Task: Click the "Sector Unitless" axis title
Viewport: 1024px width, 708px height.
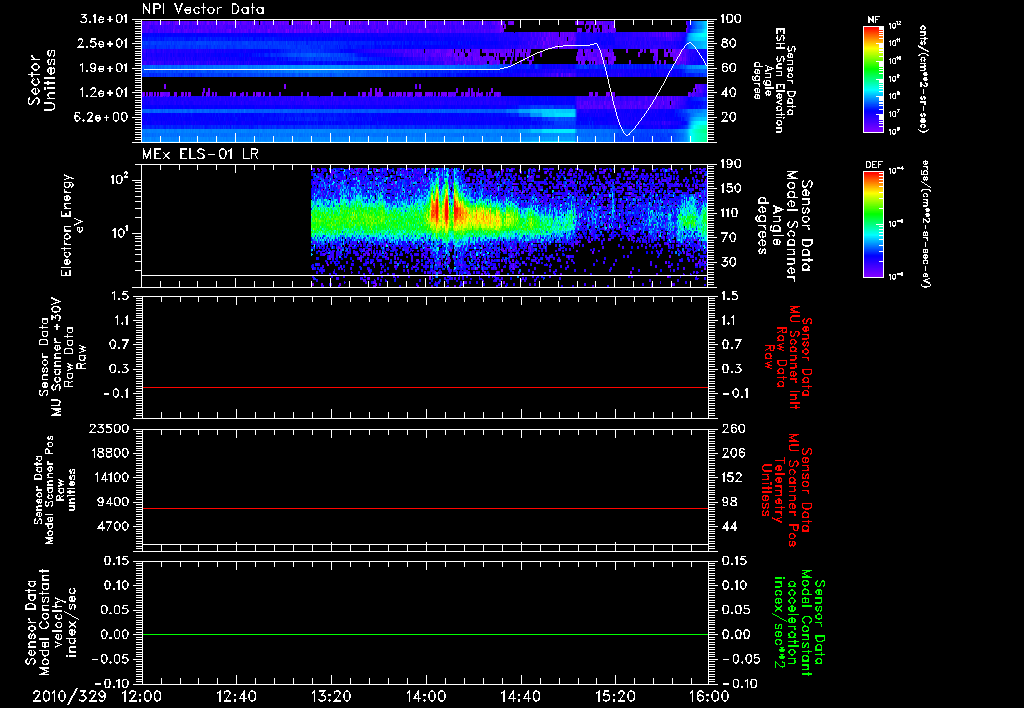Action: click(42, 80)
